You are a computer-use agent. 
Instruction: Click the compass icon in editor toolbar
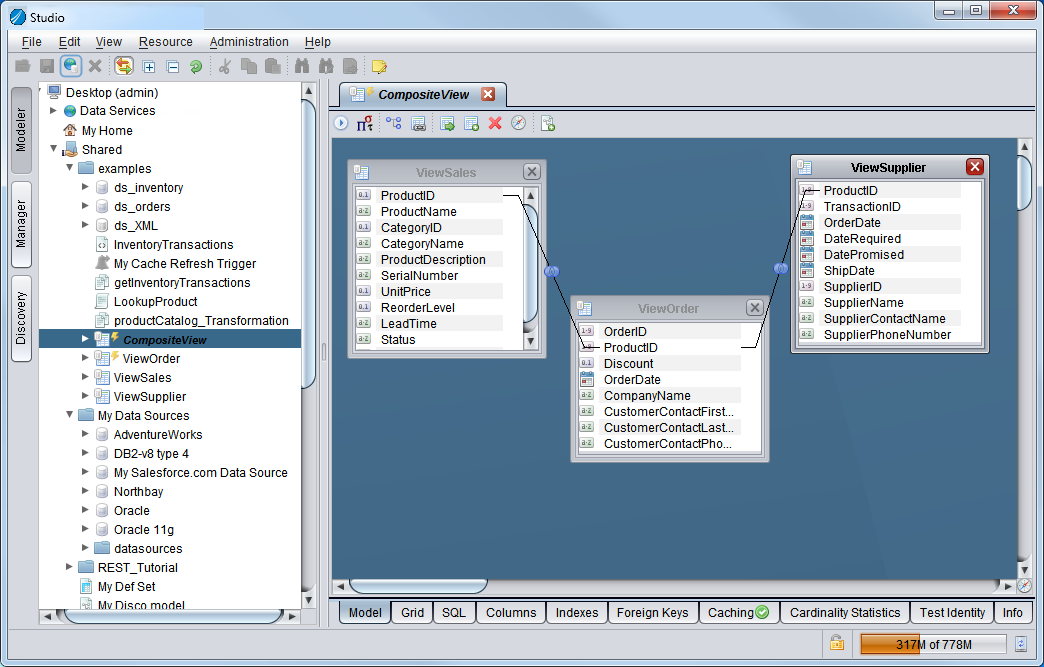(x=518, y=123)
